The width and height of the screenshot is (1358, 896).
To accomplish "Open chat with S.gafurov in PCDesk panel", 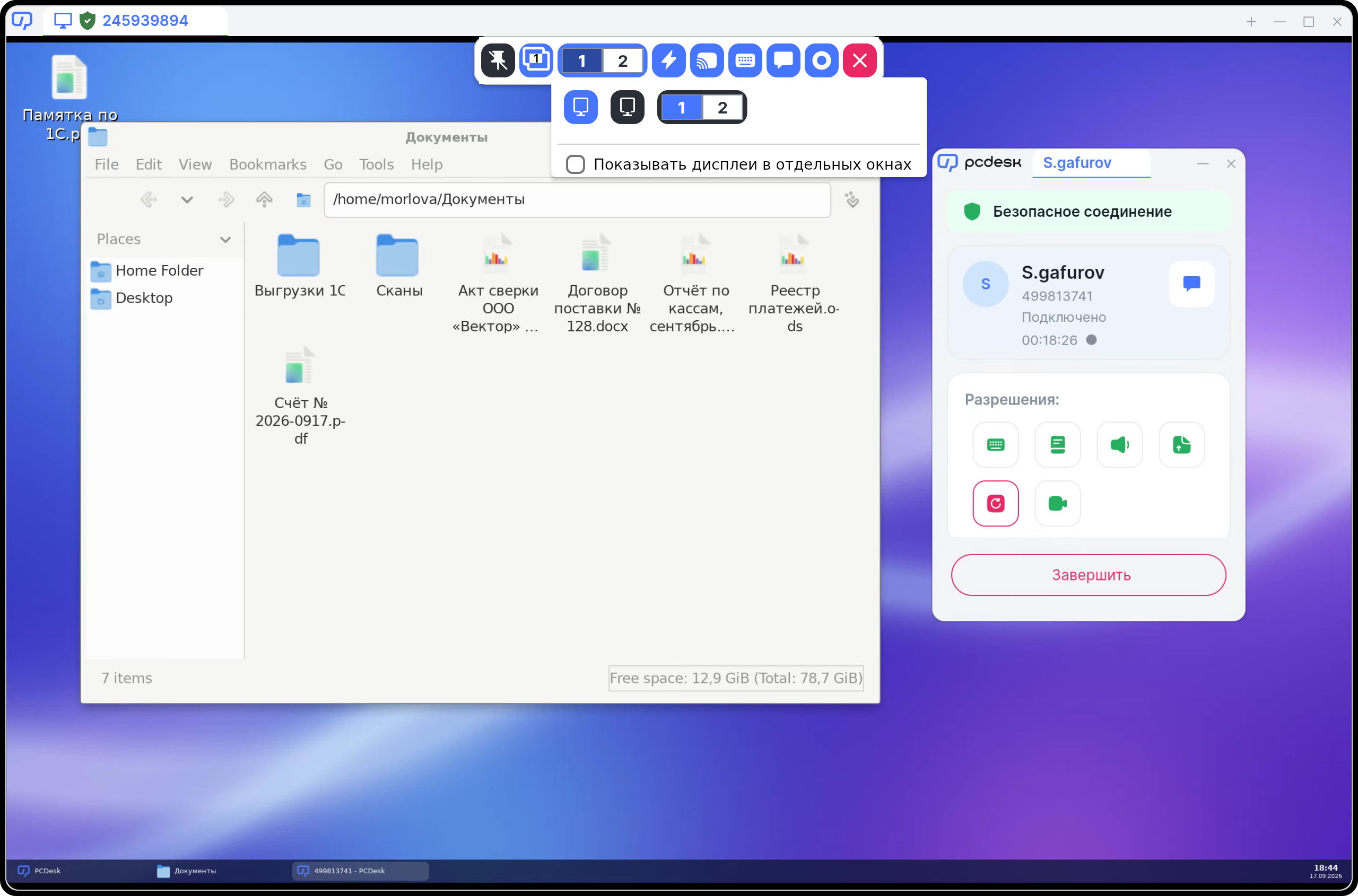I will coord(1191,284).
